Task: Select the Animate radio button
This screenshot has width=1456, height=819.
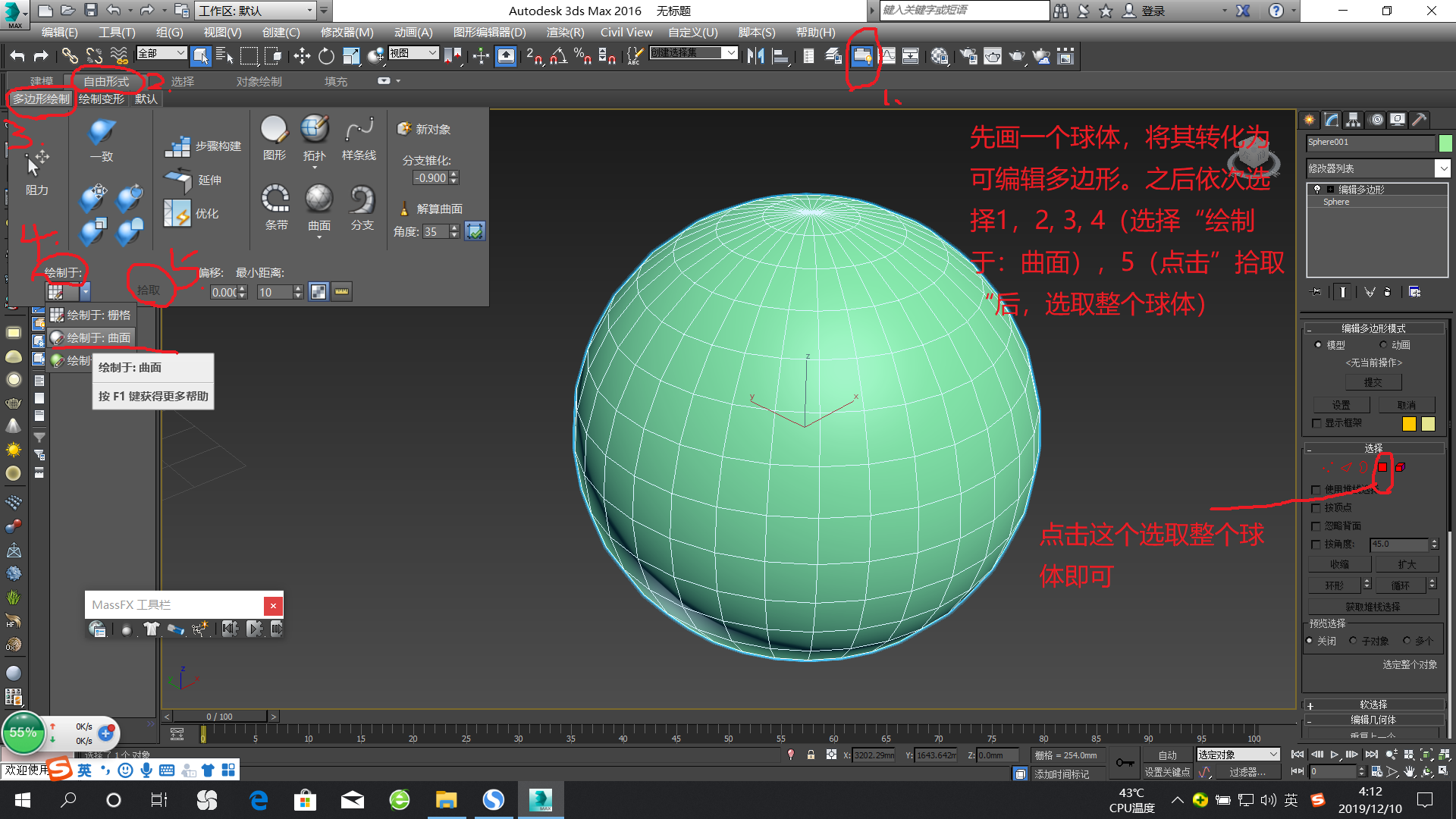Action: (x=1383, y=345)
